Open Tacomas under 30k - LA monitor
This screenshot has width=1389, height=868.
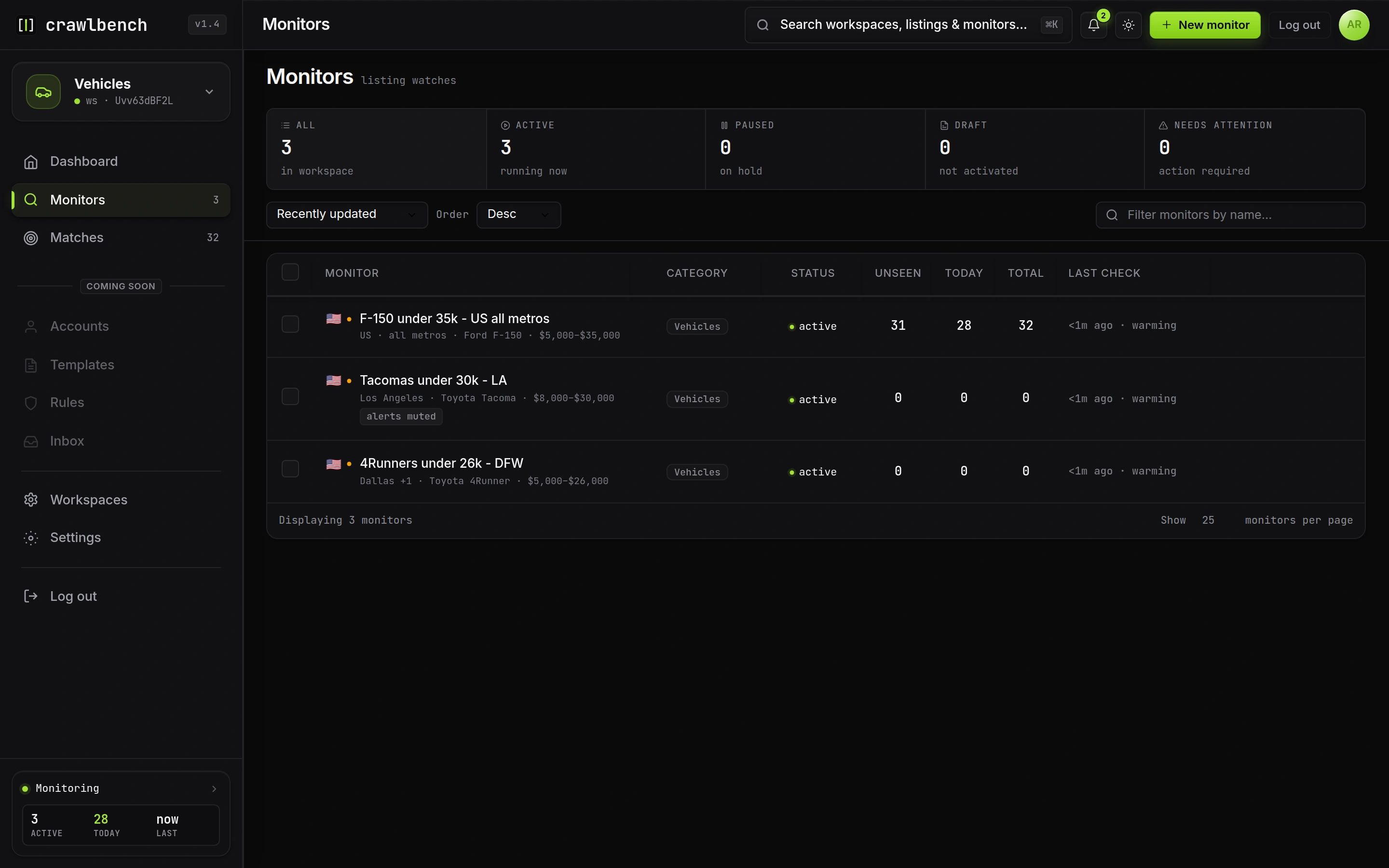tap(433, 380)
